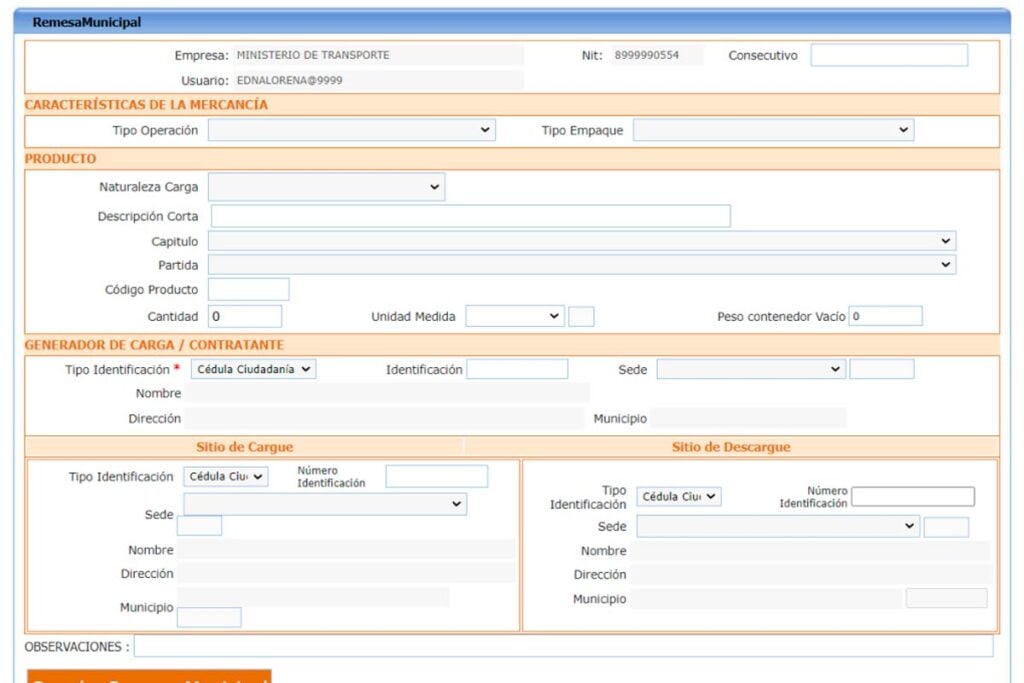
Task: Expand the Partida dropdown list
Action: point(581,265)
